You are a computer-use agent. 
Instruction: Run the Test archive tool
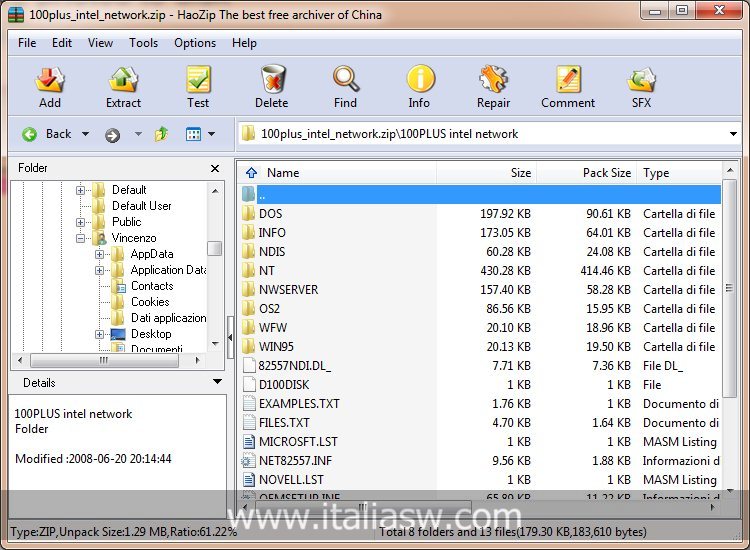(198, 87)
